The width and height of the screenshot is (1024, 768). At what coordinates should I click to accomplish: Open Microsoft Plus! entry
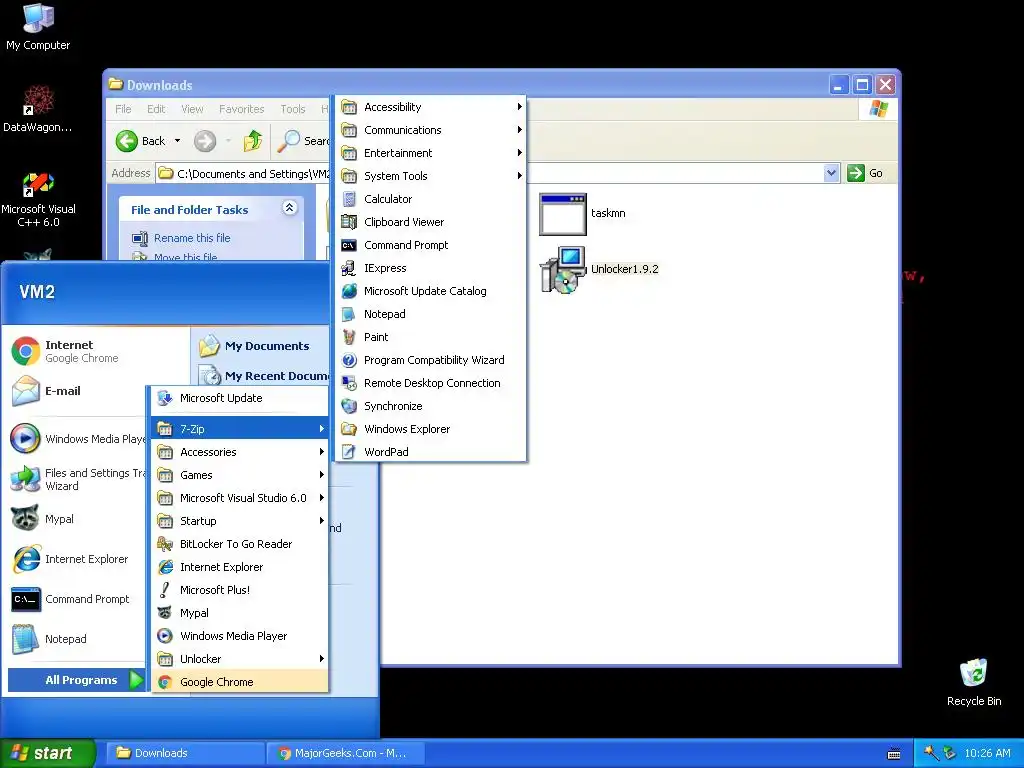pyautogui.click(x=240, y=590)
